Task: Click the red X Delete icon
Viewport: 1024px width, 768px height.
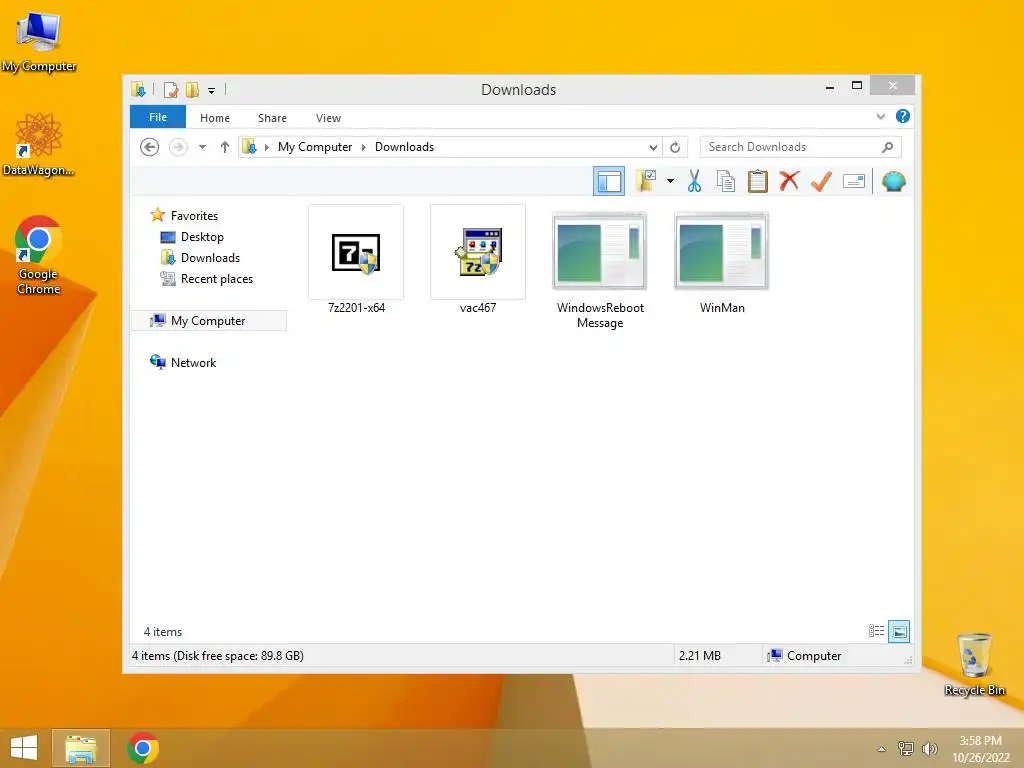Action: tap(789, 181)
